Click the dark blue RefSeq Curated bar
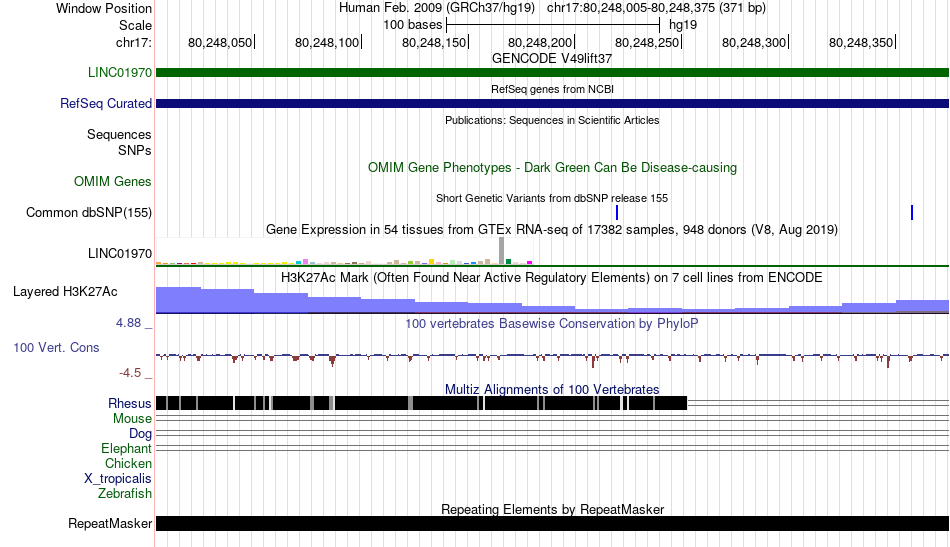This screenshot has width=950, height=547. 552,104
